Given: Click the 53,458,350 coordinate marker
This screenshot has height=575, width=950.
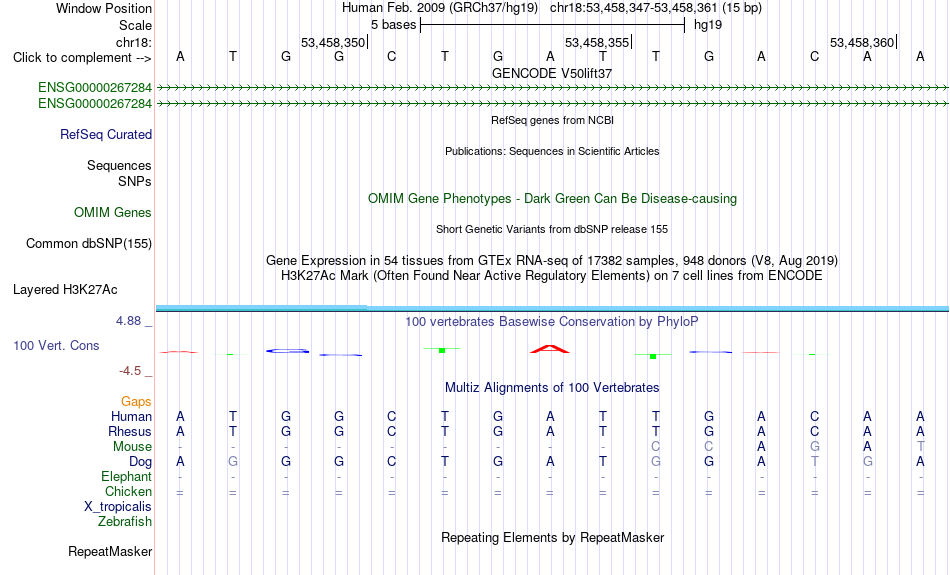Looking at the screenshot, I should click(333, 42).
